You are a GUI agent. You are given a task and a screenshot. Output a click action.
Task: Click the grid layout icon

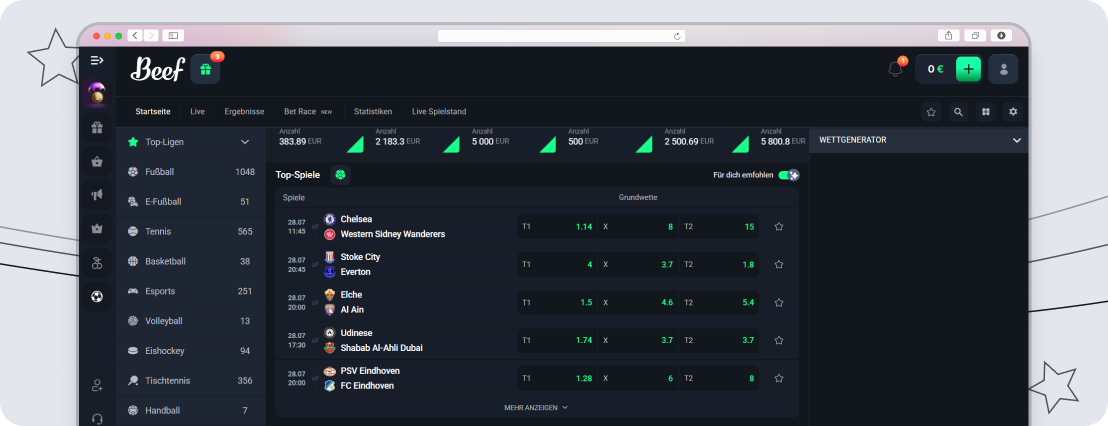(x=986, y=112)
